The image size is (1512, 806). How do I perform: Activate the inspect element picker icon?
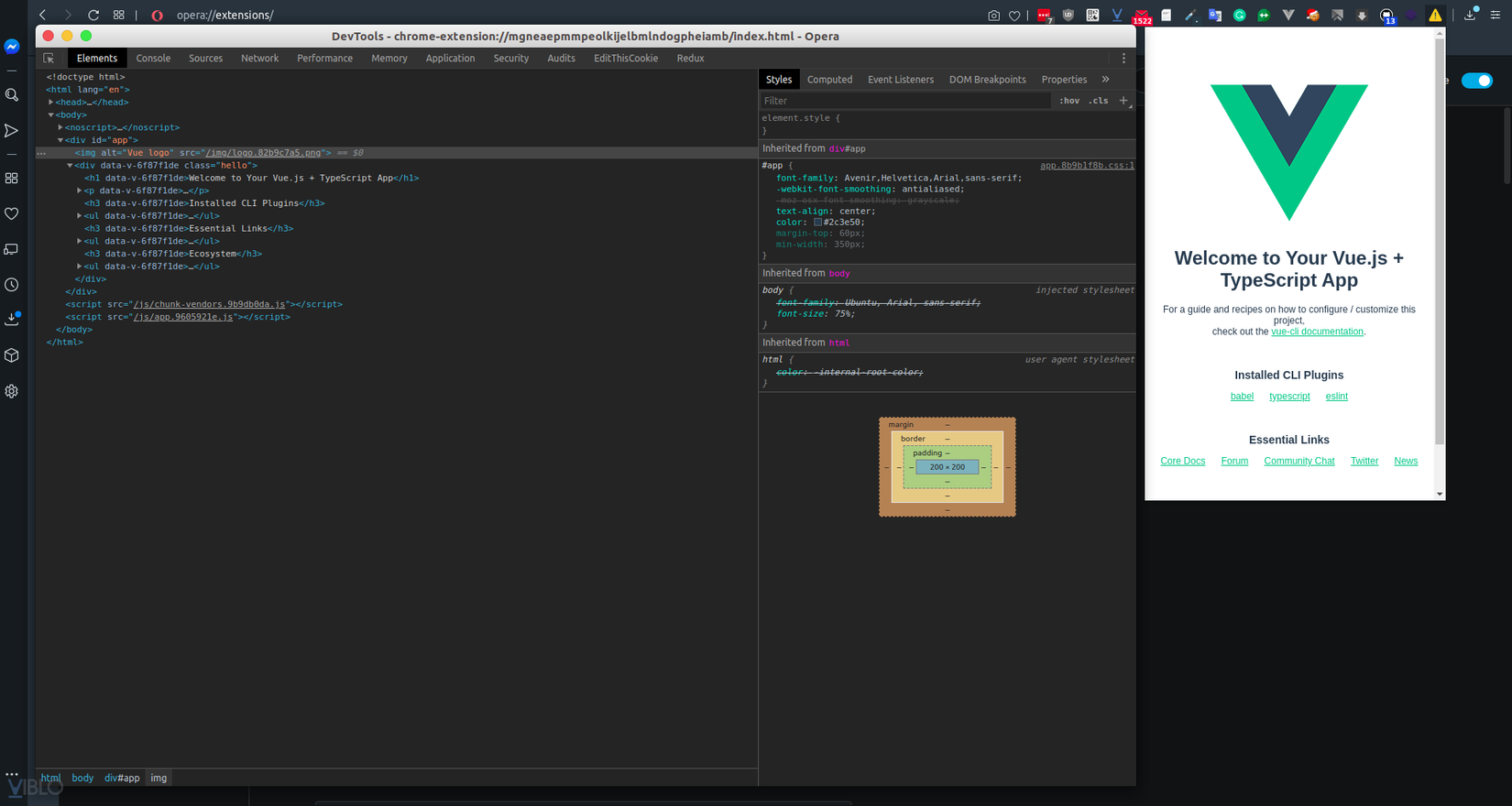[x=49, y=58]
